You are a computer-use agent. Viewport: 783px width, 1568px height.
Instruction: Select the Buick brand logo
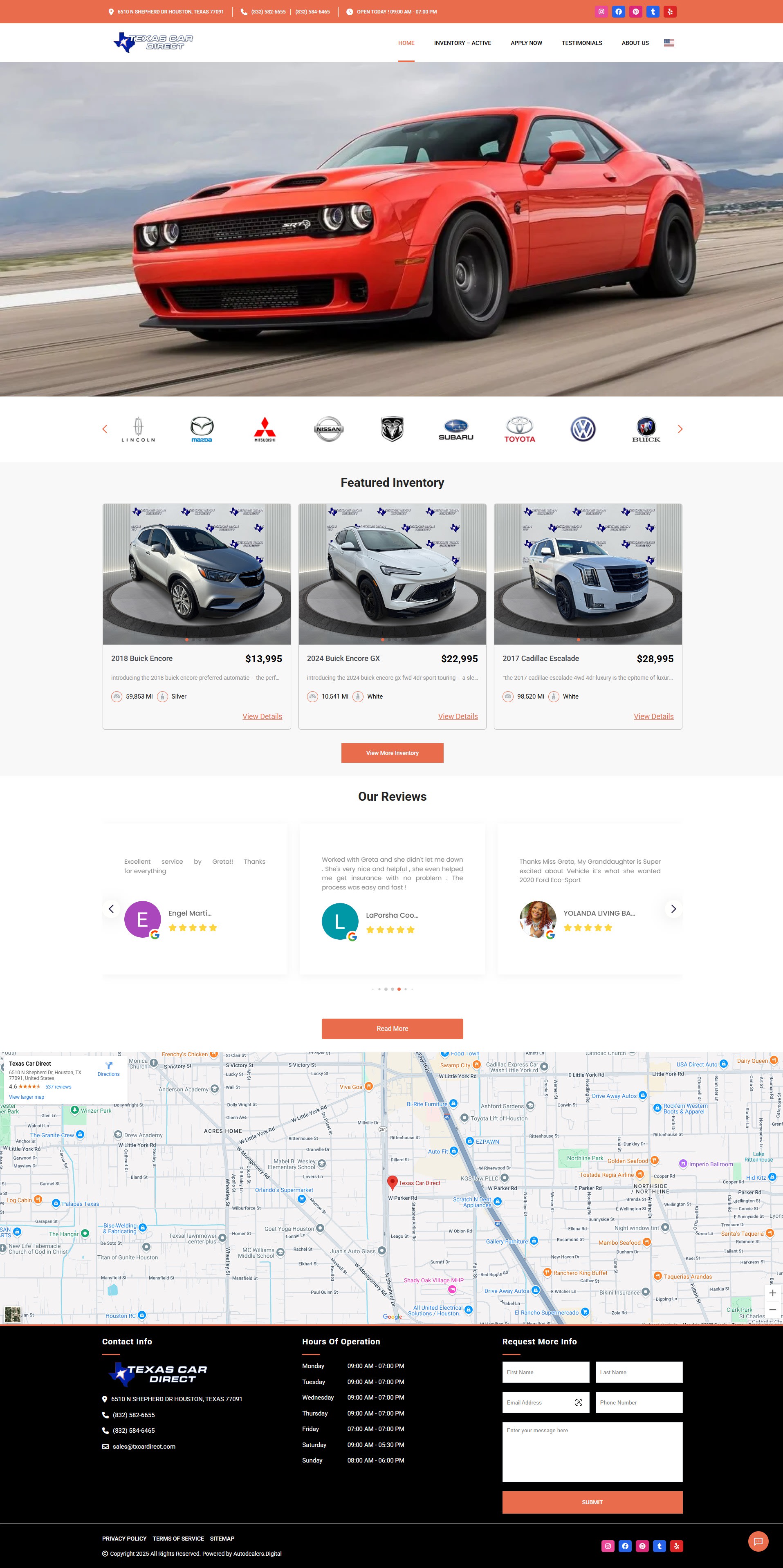pos(646,429)
